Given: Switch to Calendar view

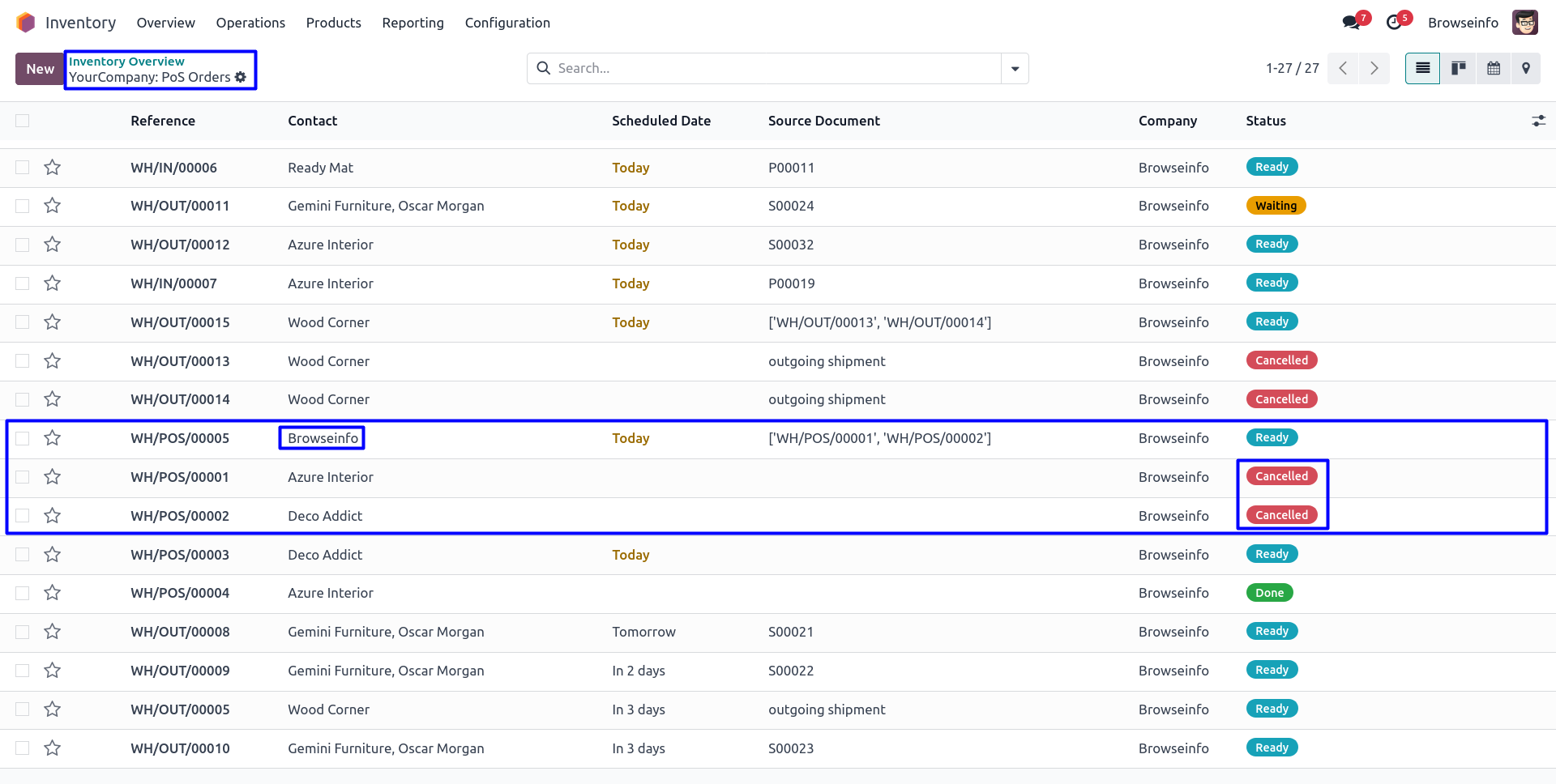Looking at the screenshot, I should point(1493,69).
